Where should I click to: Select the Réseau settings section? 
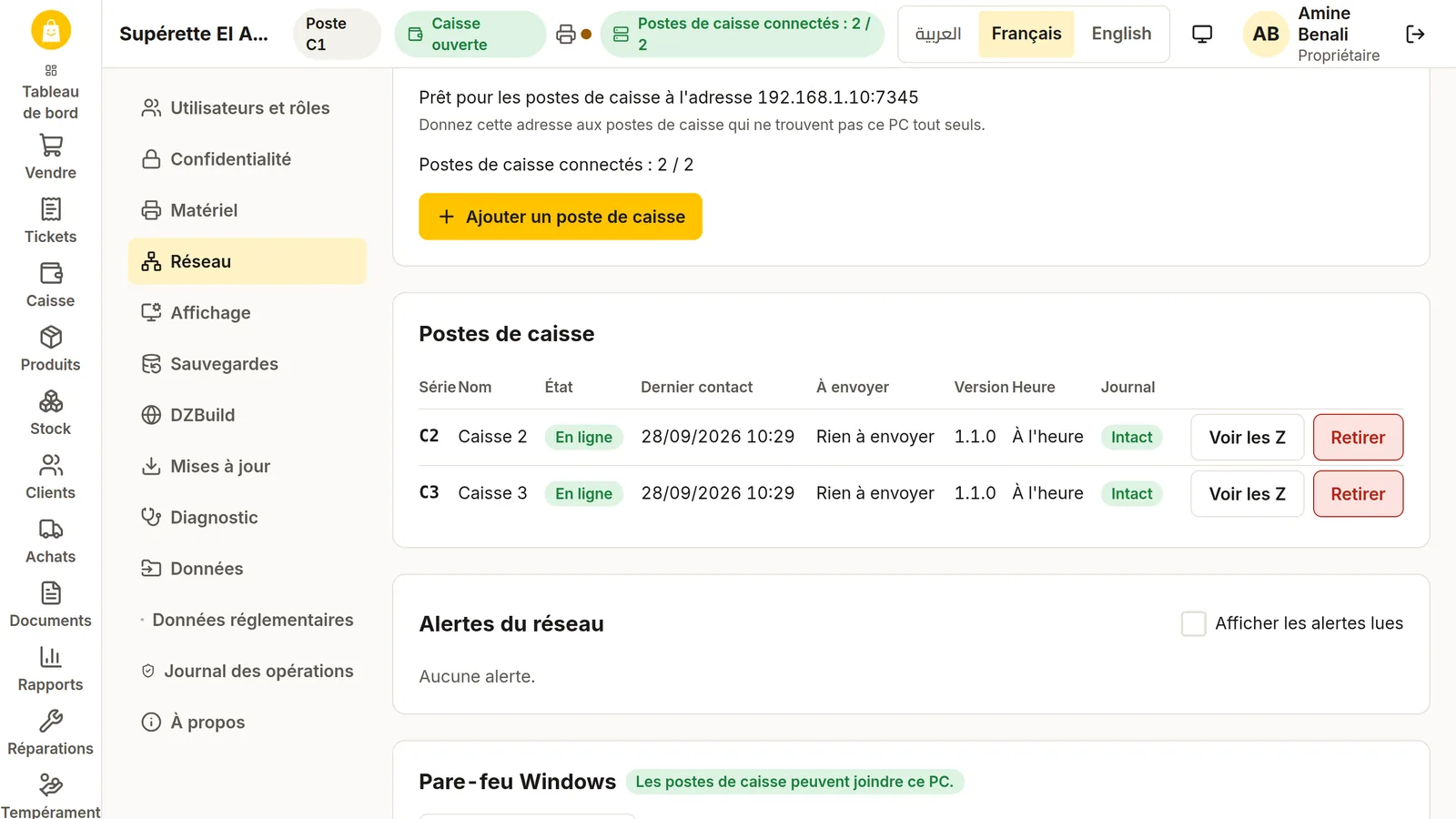pos(248,261)
